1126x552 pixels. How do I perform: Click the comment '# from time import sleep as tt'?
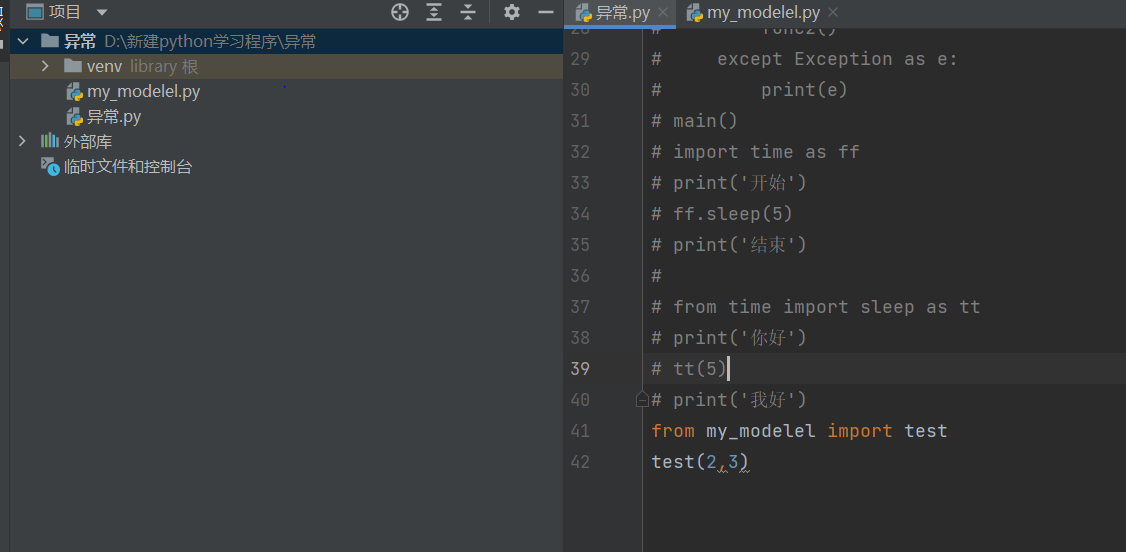tap(816, 307)
